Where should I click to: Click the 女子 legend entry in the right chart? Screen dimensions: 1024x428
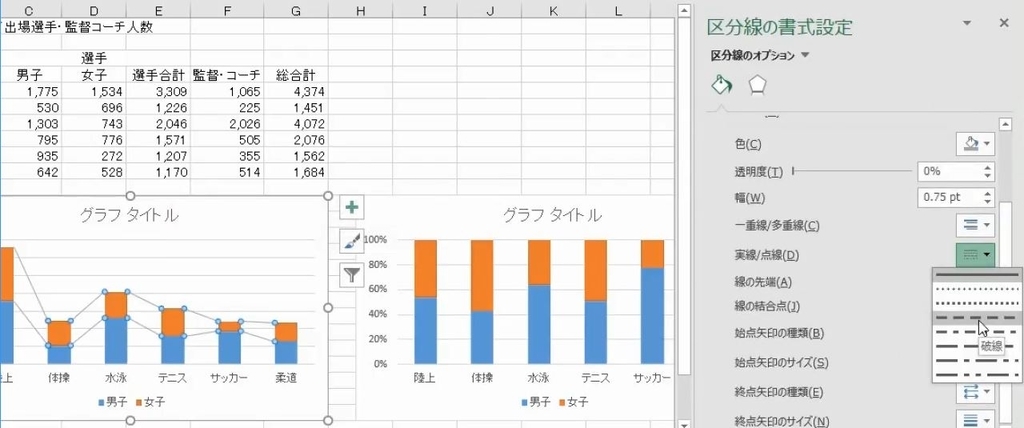(x=574, y=402)
